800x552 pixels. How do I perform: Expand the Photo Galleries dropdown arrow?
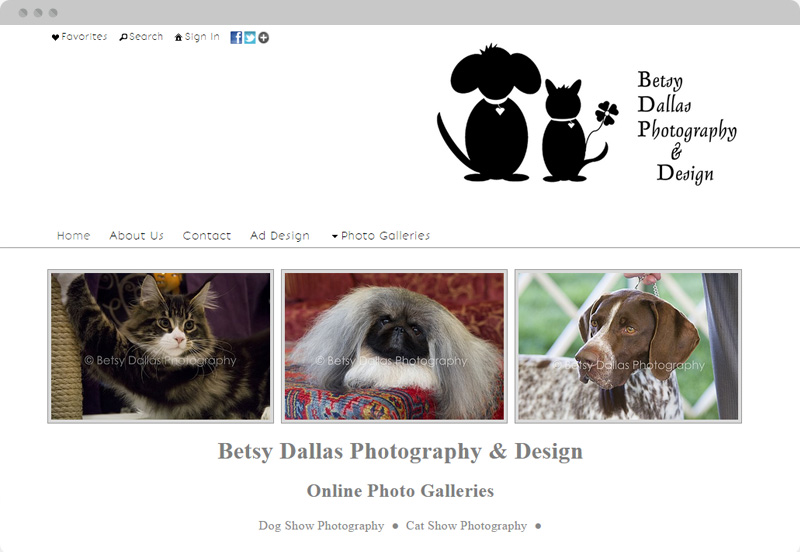335,236
